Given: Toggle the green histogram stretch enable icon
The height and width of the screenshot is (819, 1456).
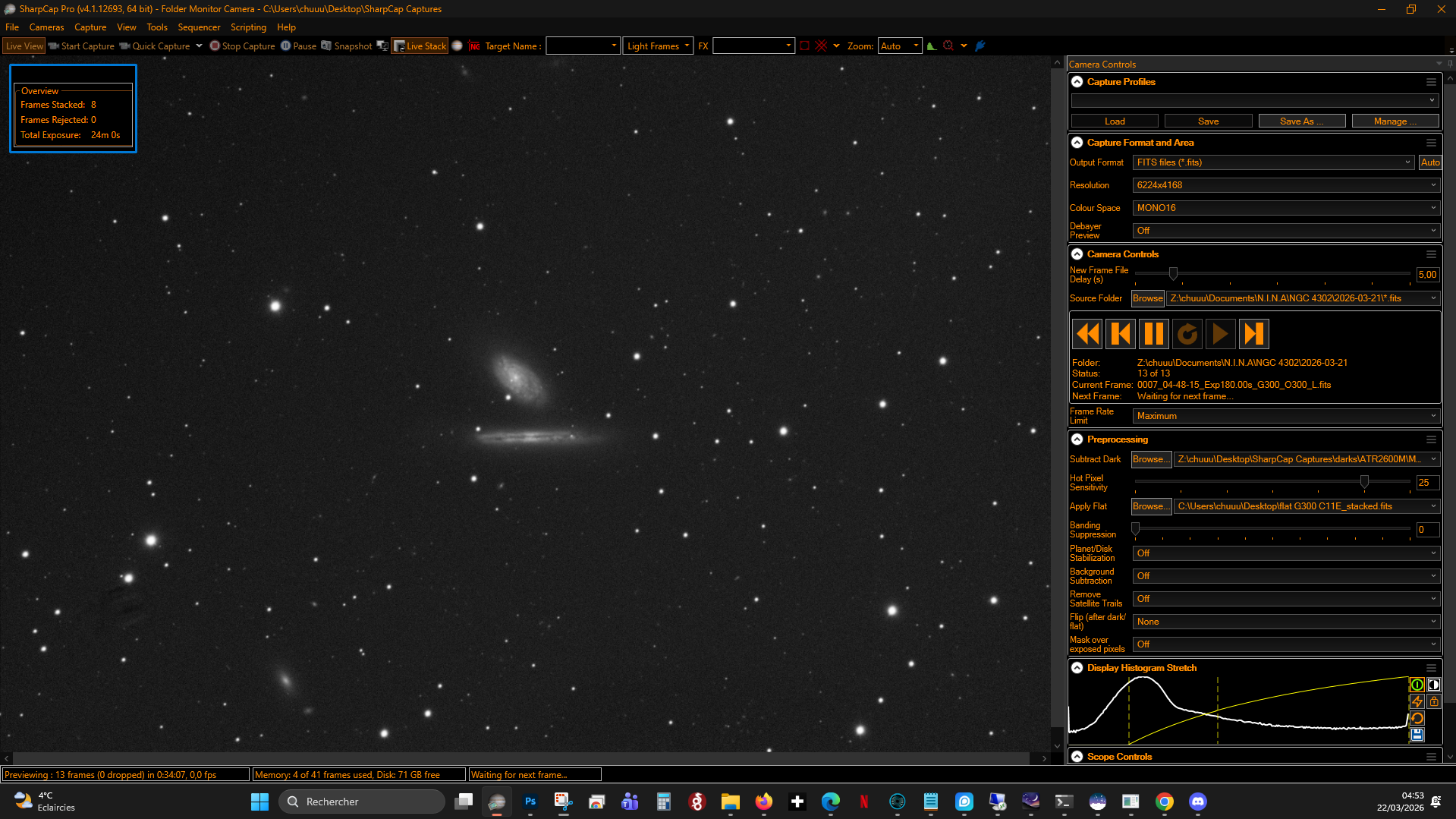Looking at the screenshot, I should tap(1417, 685).
